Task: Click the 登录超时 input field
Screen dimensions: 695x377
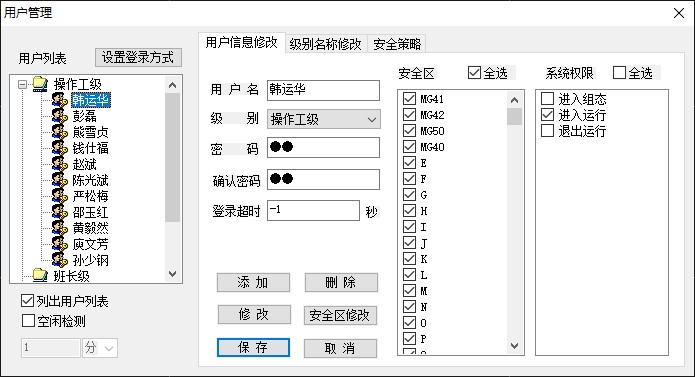Action: tap(313, 210)
